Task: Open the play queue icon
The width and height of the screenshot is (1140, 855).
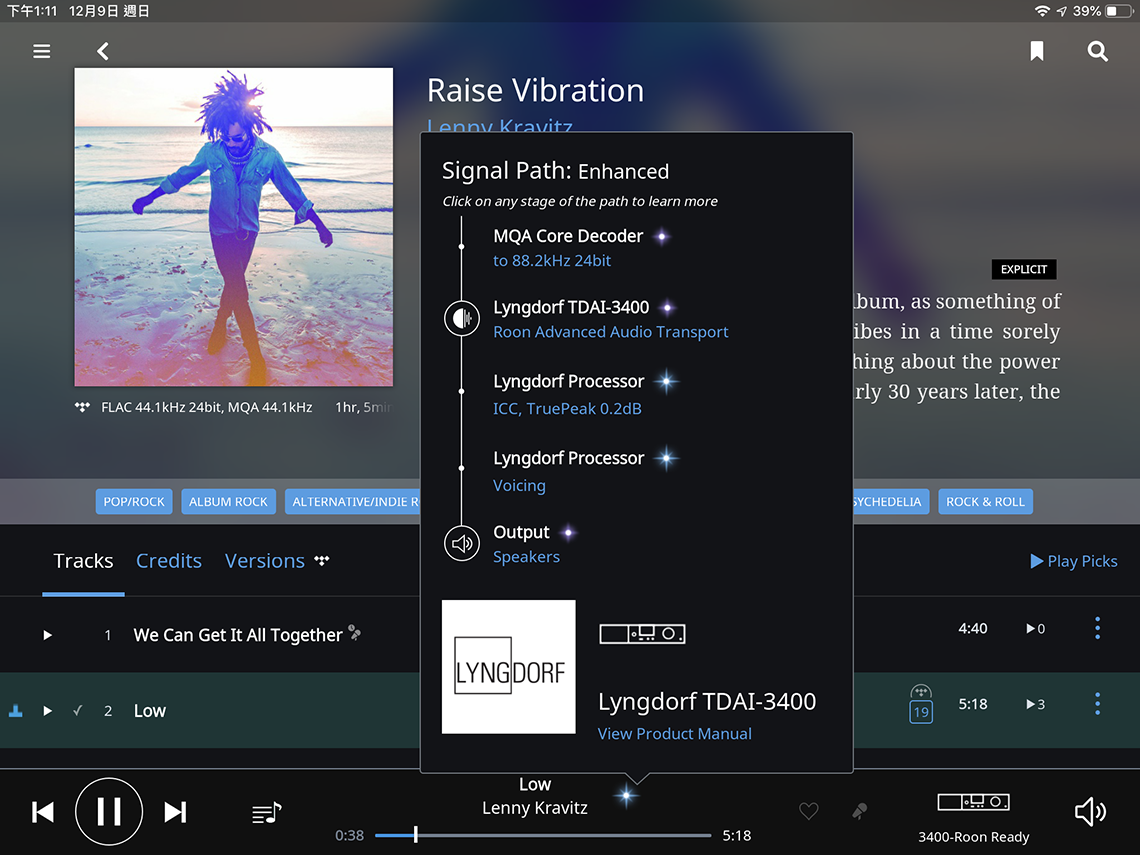Action: click(x=266, y=813)
